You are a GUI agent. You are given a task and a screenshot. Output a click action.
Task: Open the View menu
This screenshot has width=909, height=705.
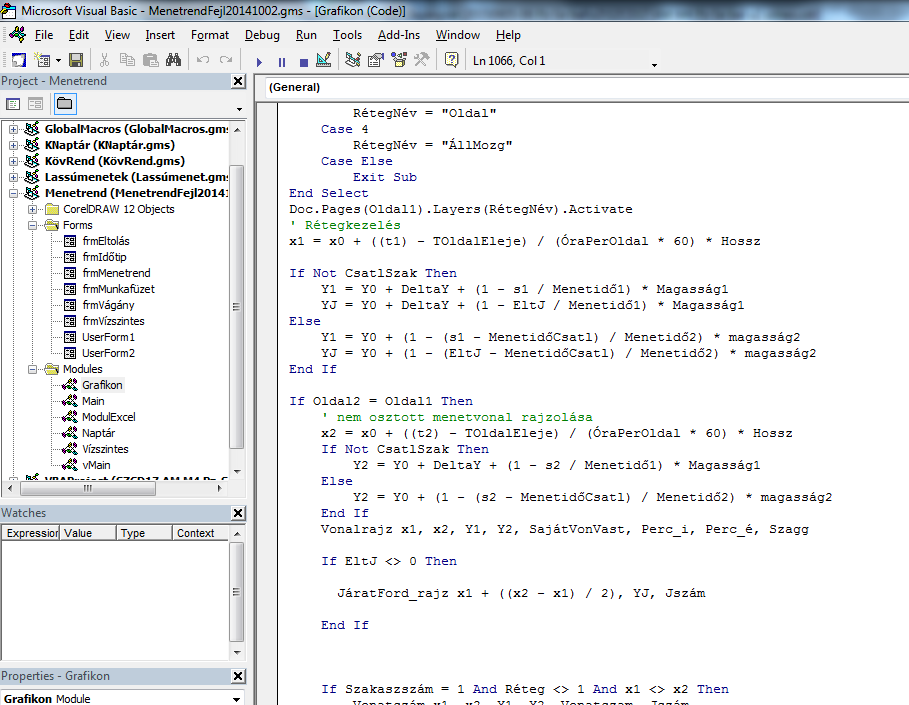point(117,35)
